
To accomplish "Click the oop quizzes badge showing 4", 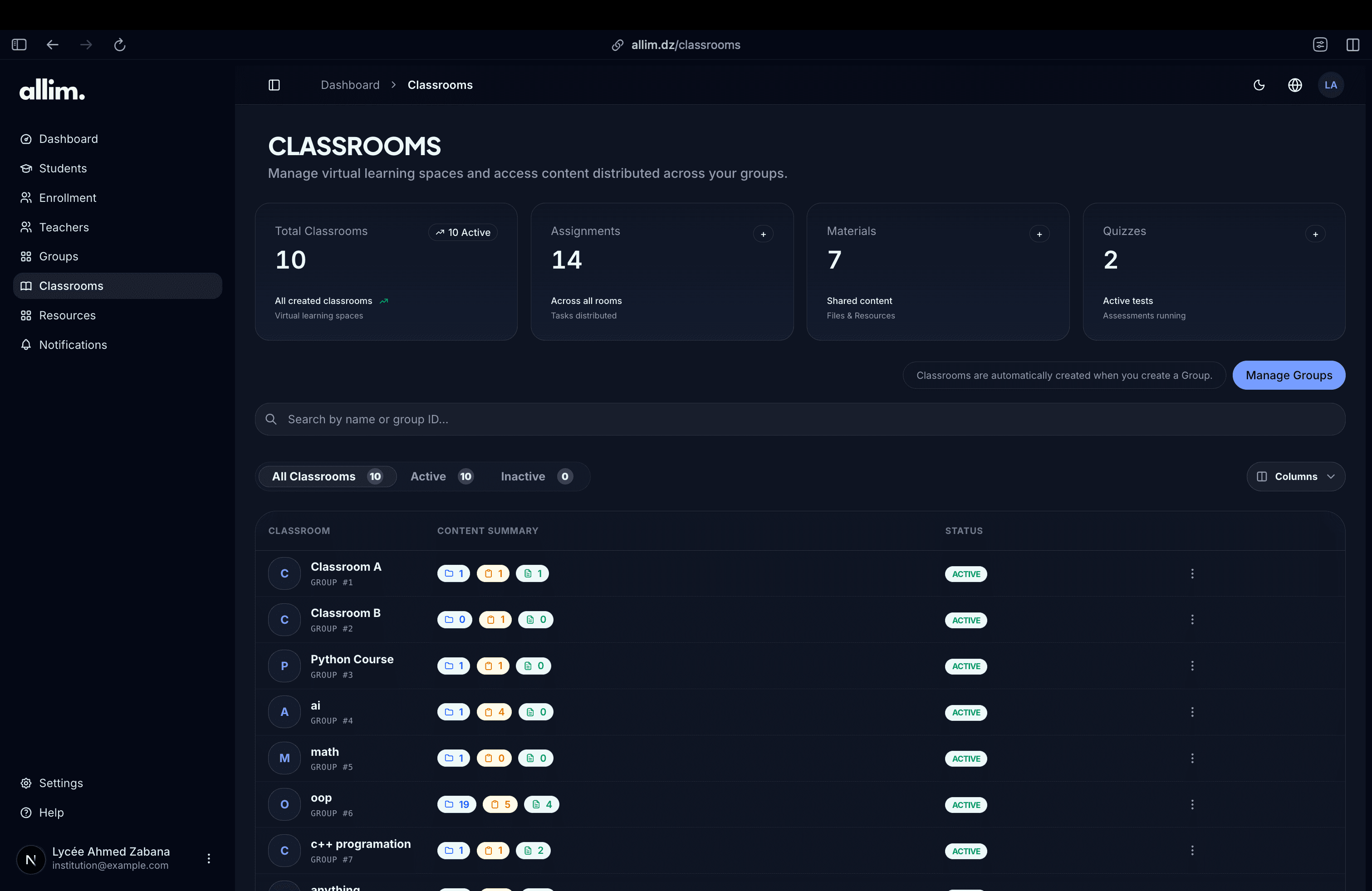I will click(541, 804).
